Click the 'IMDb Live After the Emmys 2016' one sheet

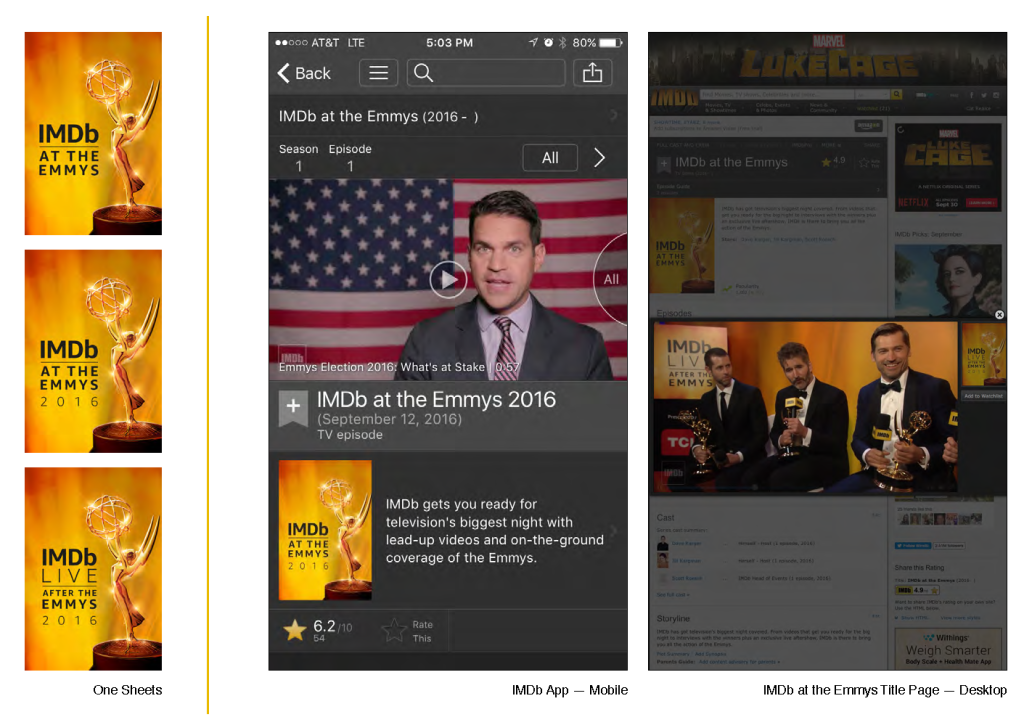tap(93, 569)
